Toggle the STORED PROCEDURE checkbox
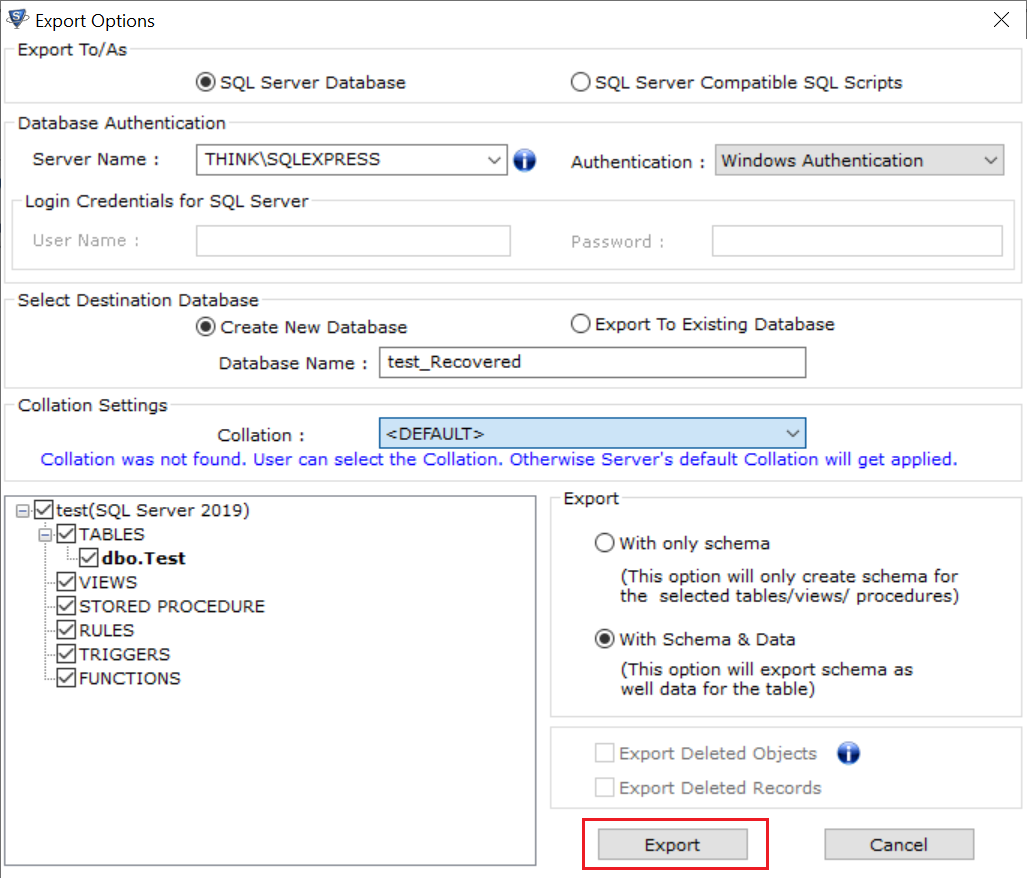The image size is (1027, 878). 66,606
